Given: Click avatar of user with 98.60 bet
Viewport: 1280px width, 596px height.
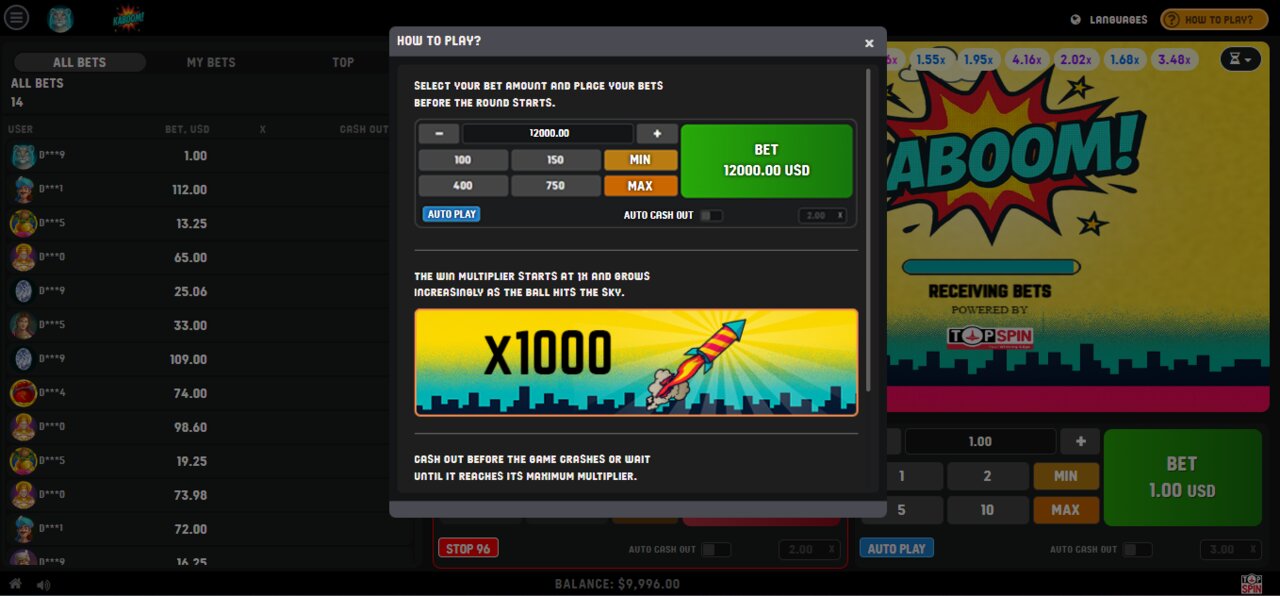Looking at the screenshot, I should 23,428.
